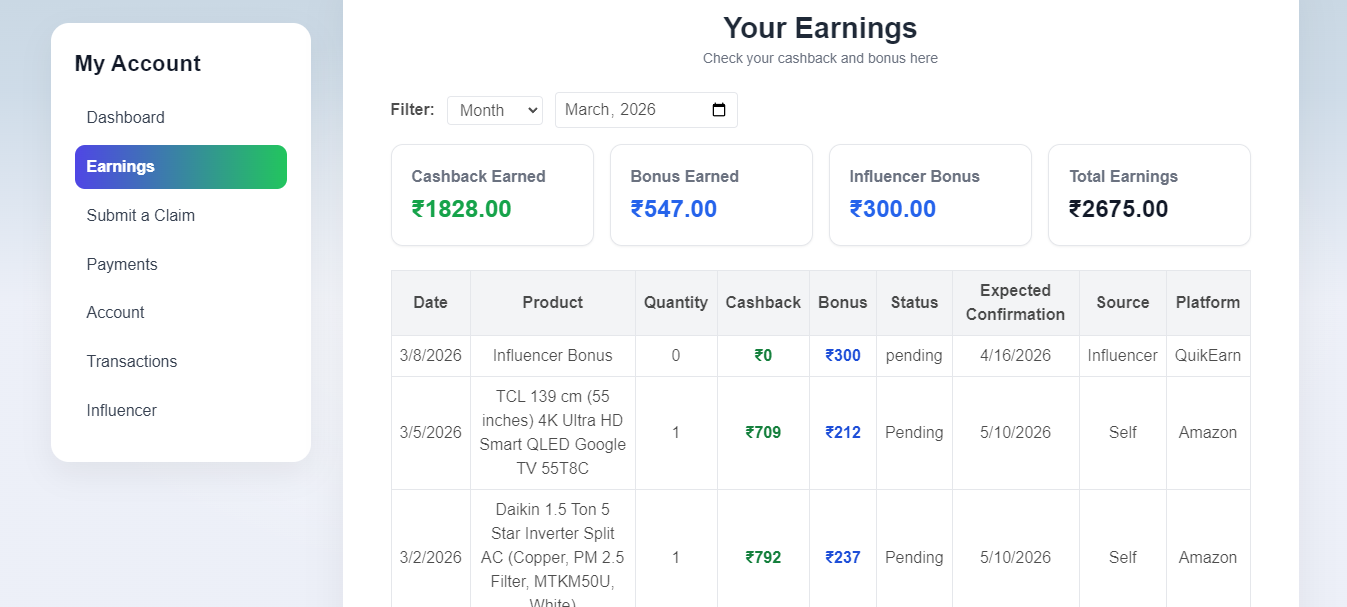
Task: Click the Bonus Earned card
Action: [711, 194]
